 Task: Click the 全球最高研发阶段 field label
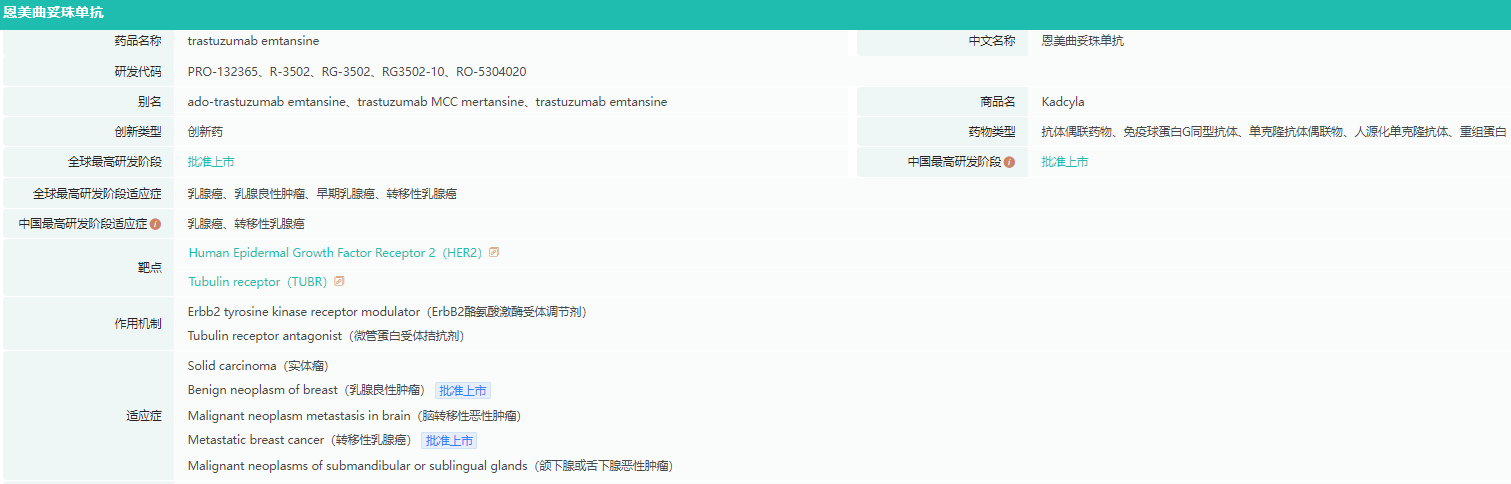pos(114,162)
